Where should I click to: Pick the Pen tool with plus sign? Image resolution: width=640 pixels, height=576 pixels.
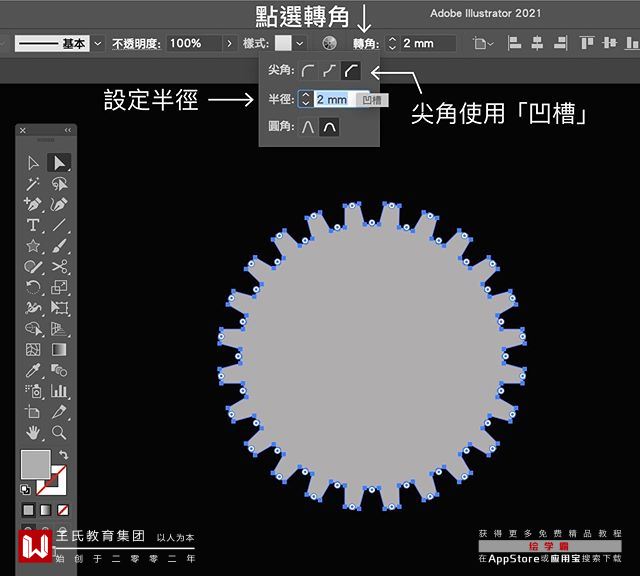coord(33,204)
